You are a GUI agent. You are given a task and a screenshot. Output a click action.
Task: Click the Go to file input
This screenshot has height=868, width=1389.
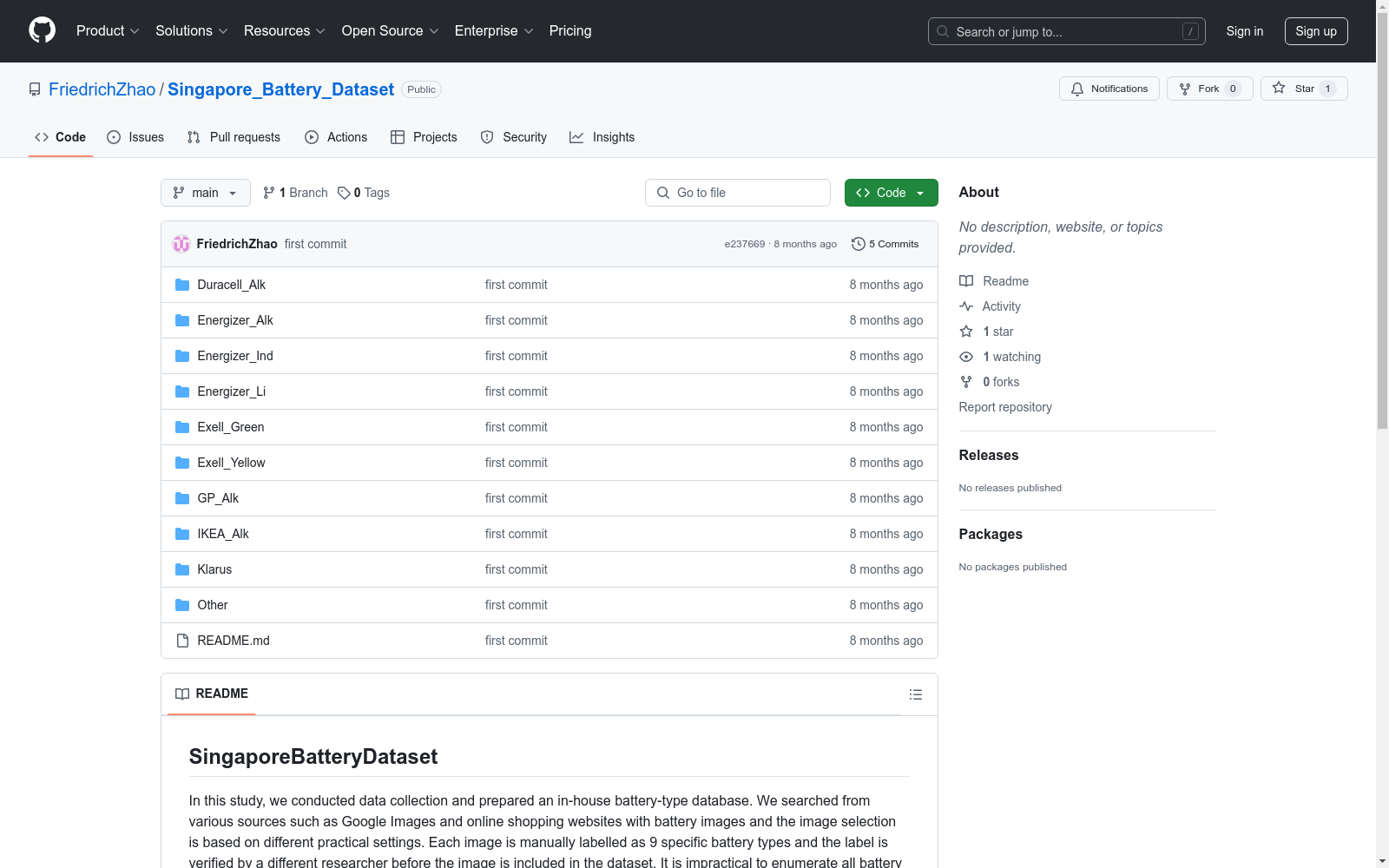pyautogui.click(x=738, y=193)
